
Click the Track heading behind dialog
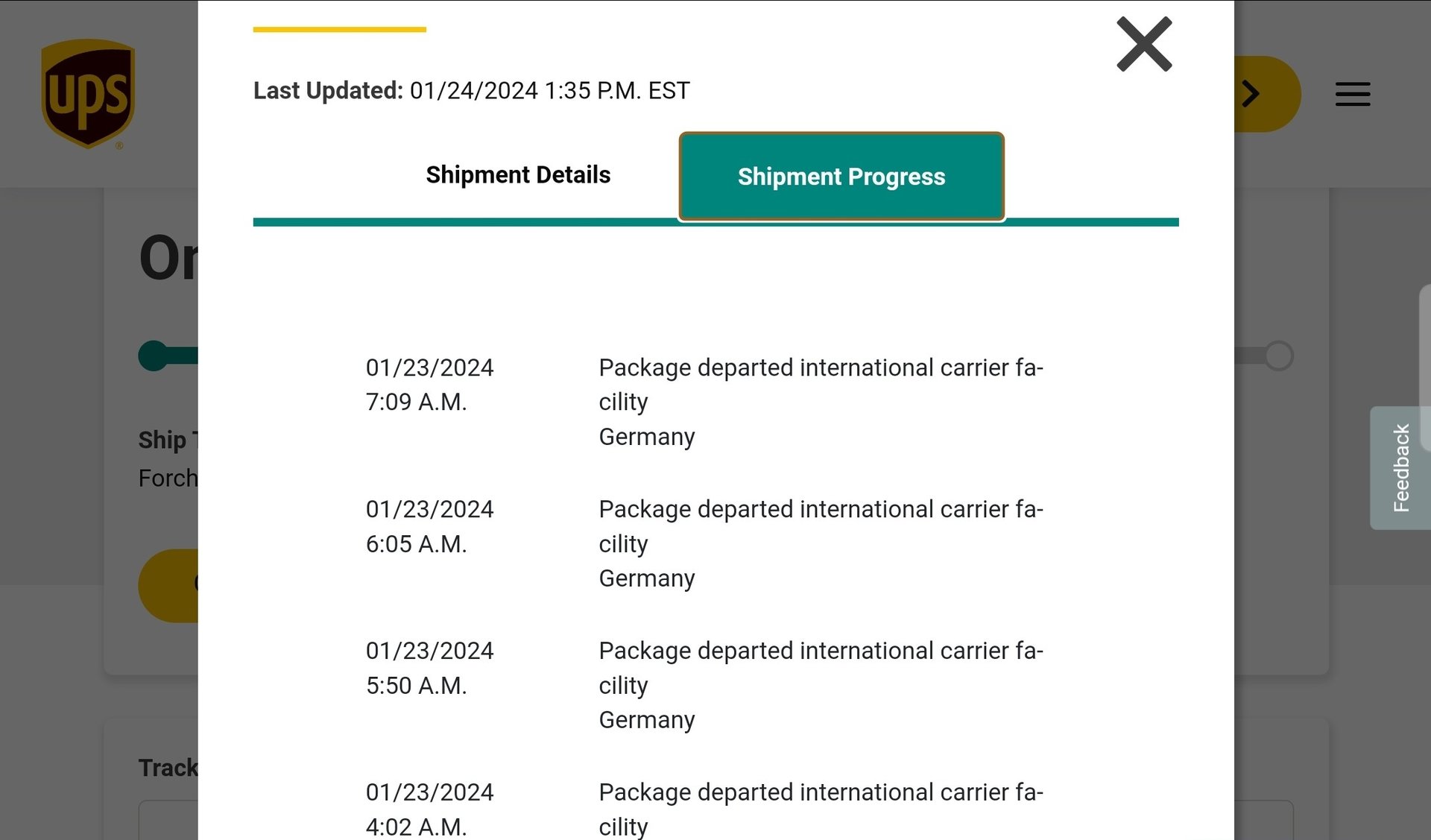pos(168,768)
